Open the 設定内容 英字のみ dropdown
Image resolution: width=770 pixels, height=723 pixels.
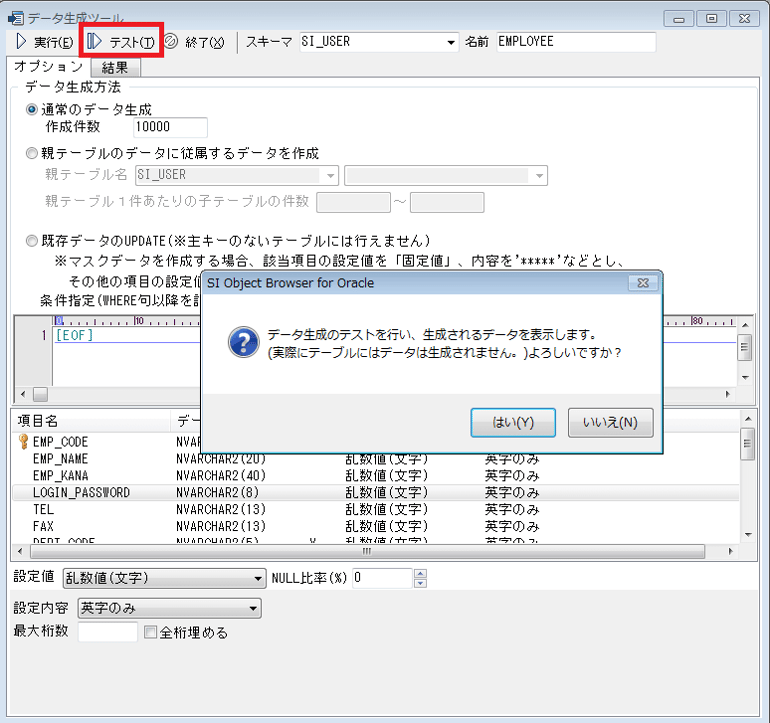(x=252, y=608)
